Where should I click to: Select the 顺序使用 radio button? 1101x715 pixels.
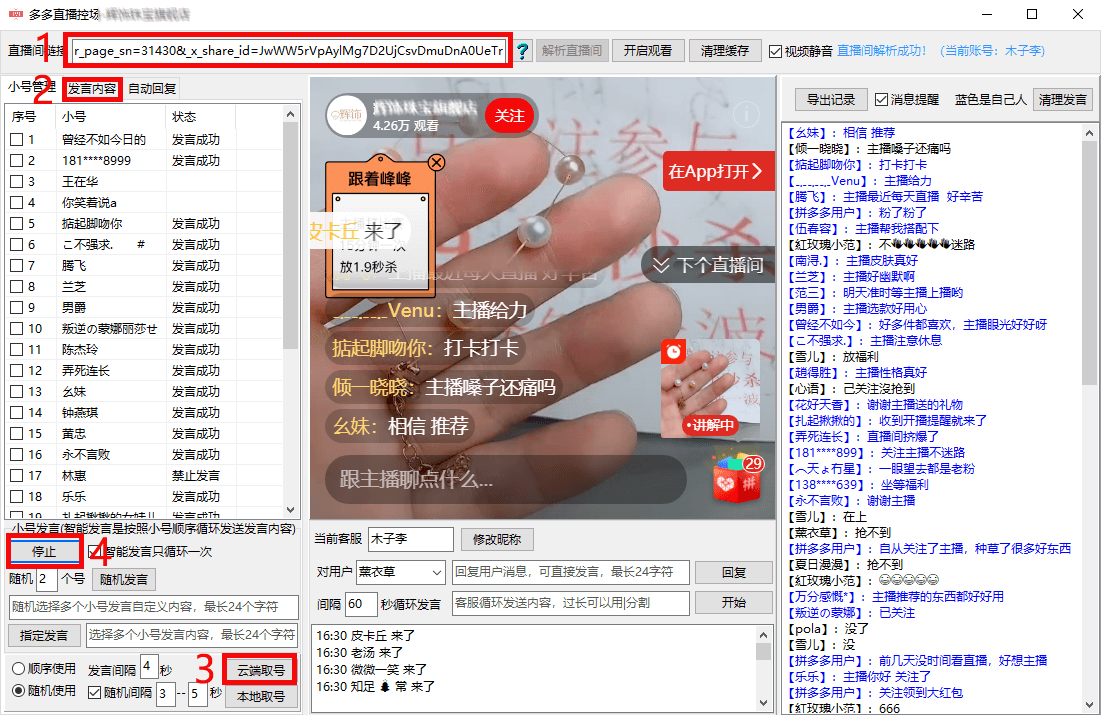point(18,669)
